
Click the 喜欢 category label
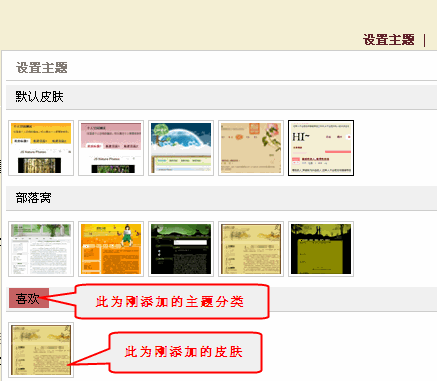29,298
